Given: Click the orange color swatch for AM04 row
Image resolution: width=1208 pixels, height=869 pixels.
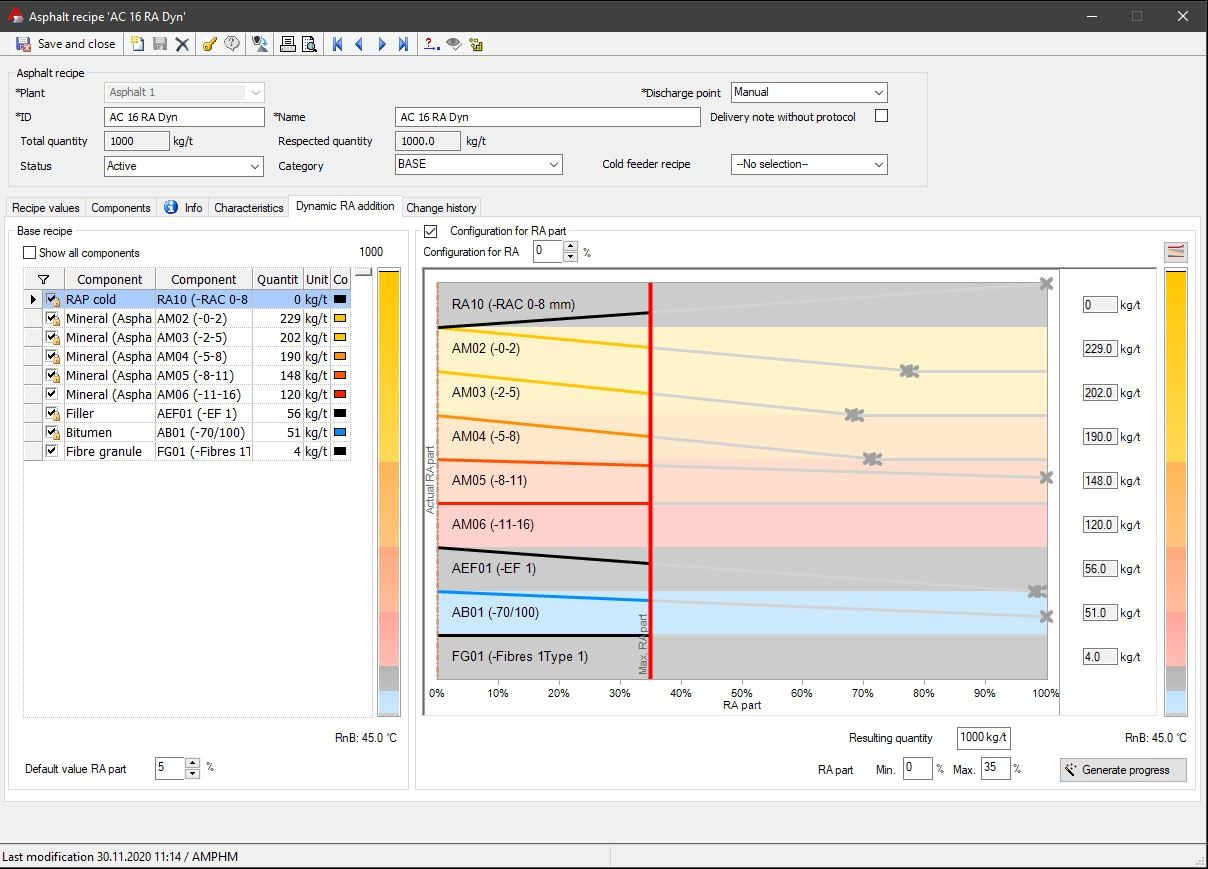Looking at the screenshot, I should coord(341,356).
